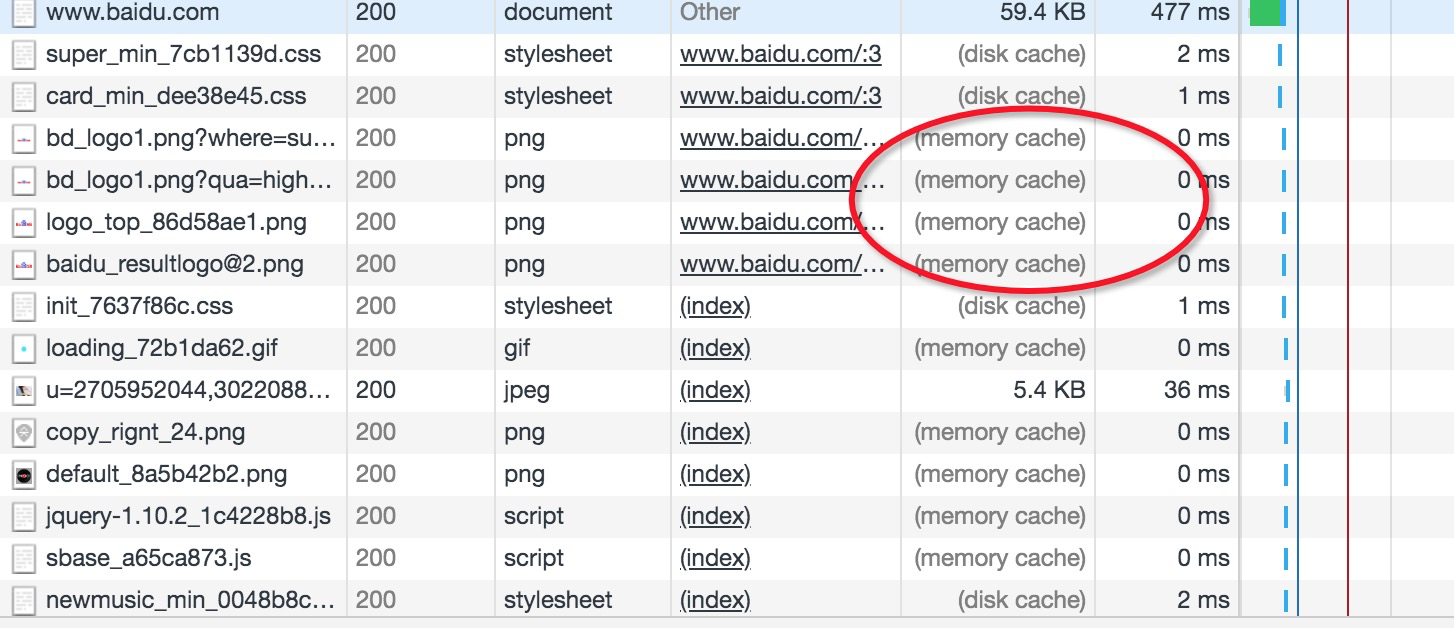Click loading_72b1da62.gif preview icon
The width and height of the screenshot is (1454, 628).
(x=24, y=348)
